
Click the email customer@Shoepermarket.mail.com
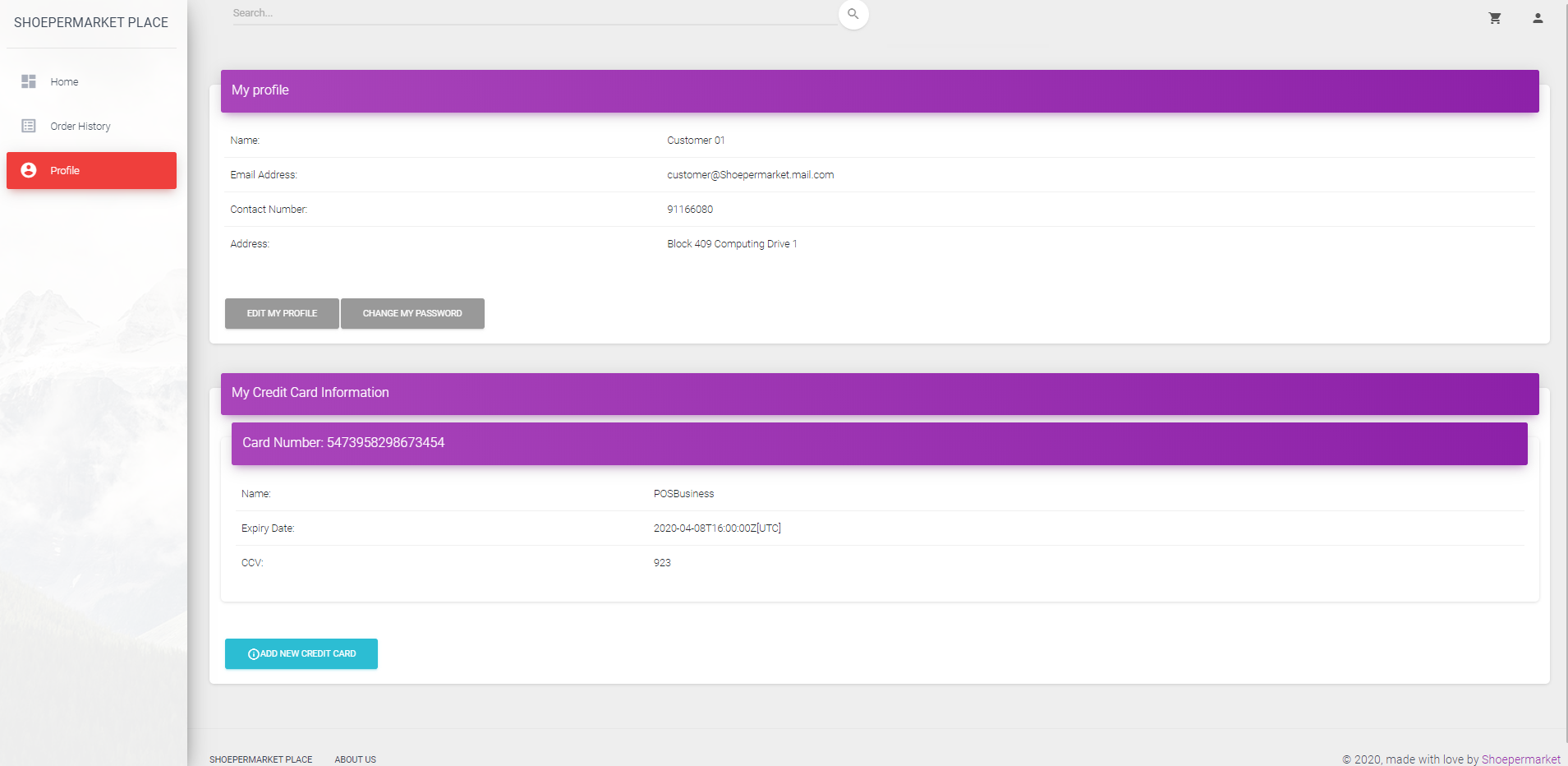750,175
